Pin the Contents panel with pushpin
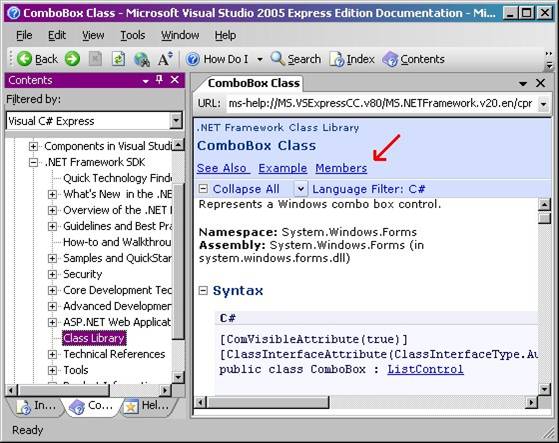Screen dimensions: 559x443 pos(159,80)
